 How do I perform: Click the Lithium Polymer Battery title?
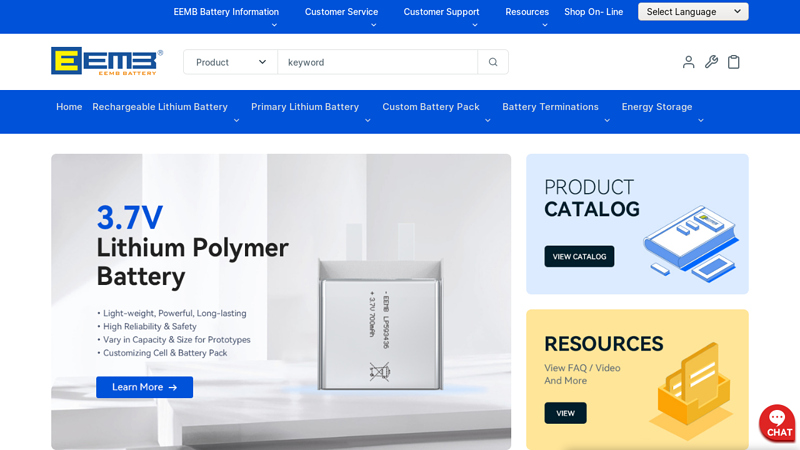point(192,262)
